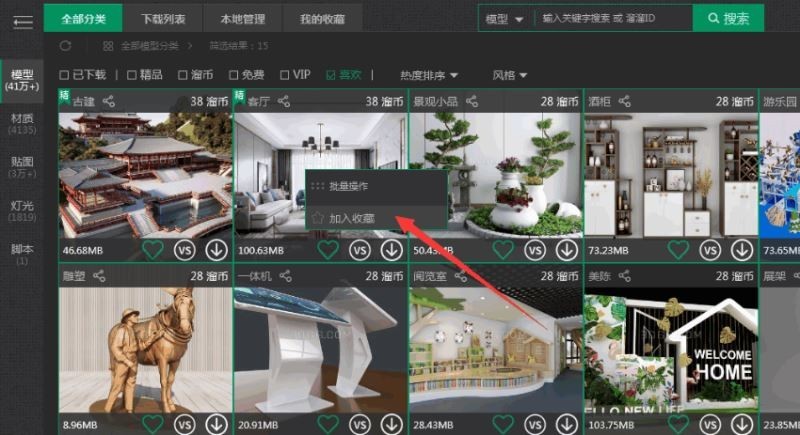
Task: Share the 古建 model via share icon
Action: pos(109,101)
